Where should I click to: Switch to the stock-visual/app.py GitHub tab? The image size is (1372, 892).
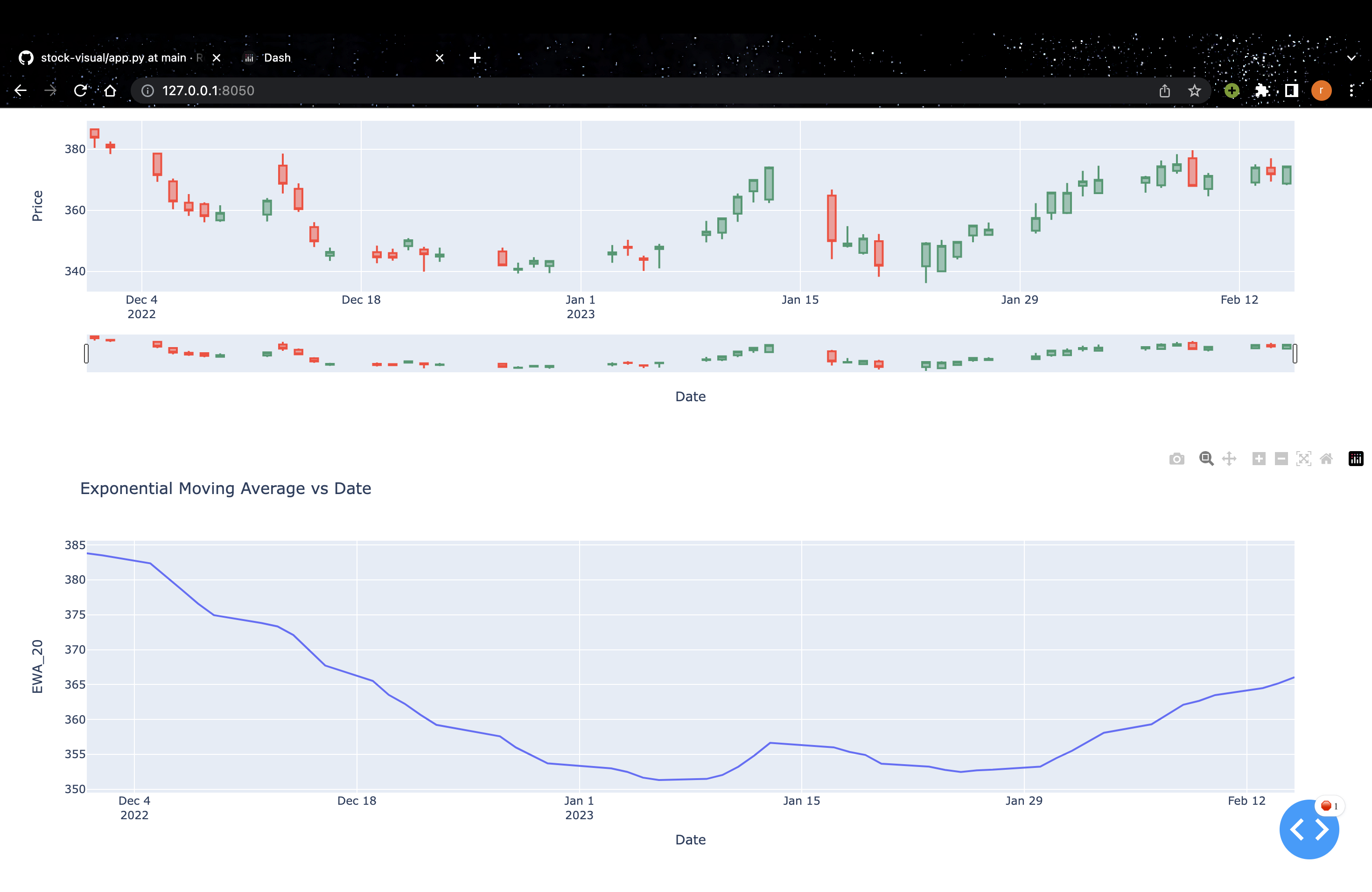click(x=113, y=58)
